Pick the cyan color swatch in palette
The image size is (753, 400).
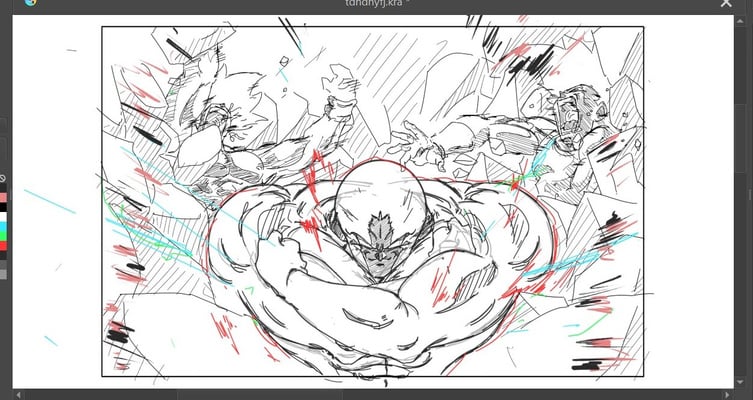[x=3, y=227]
